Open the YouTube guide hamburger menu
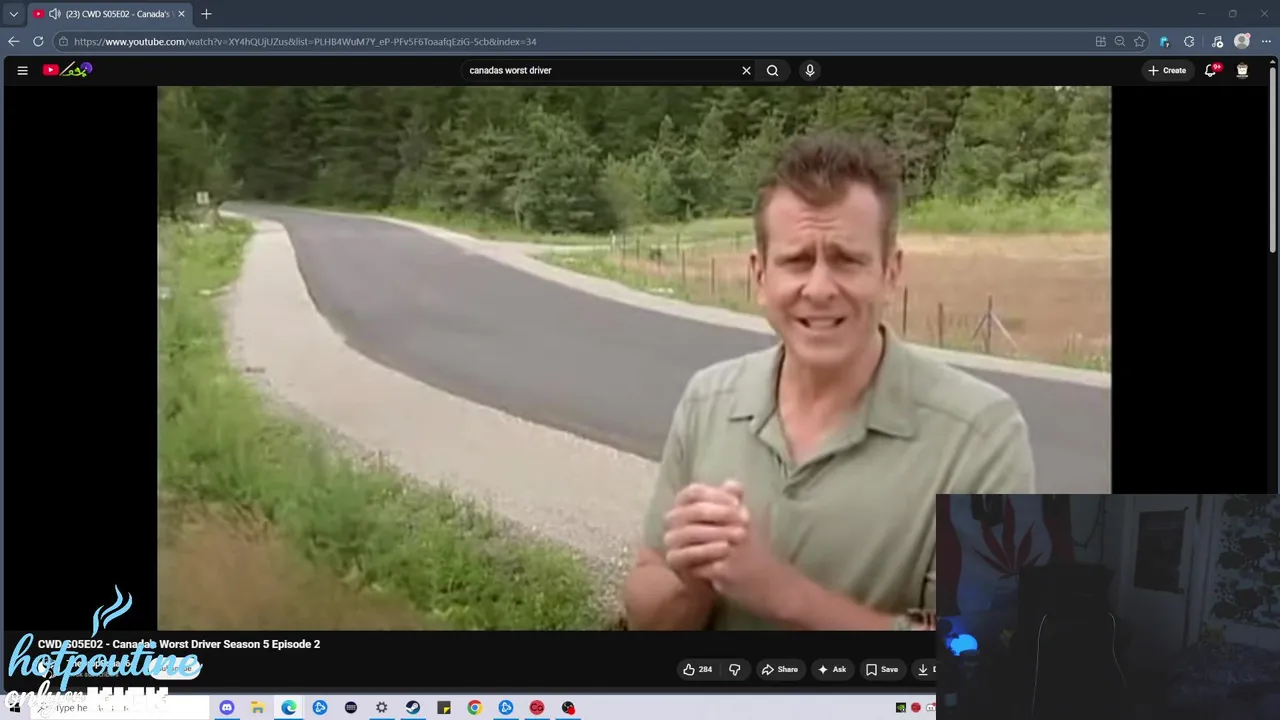1280x720 pixels. (22, 70)
